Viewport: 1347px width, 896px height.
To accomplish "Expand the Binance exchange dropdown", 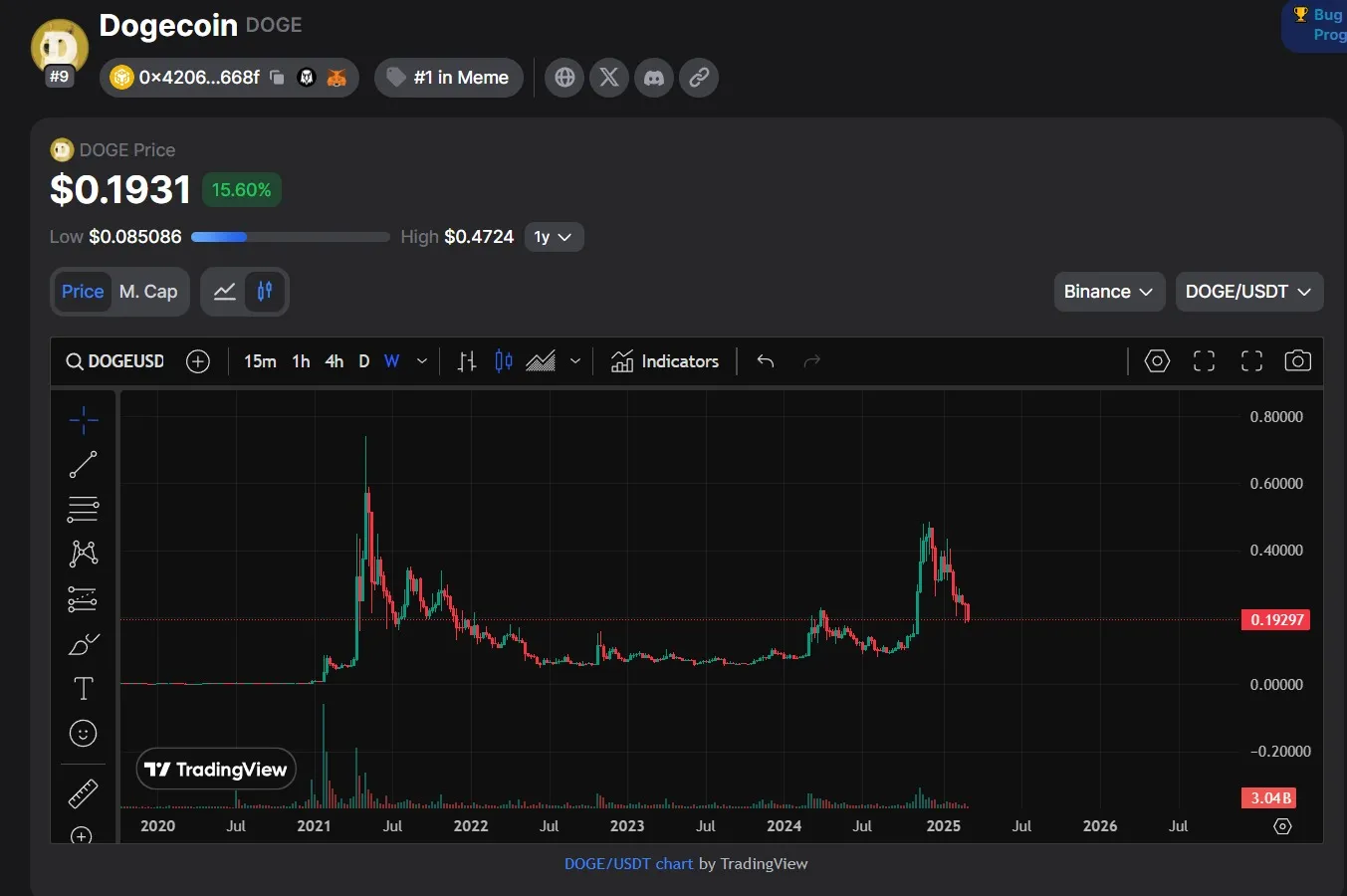I will (1108, 292).
